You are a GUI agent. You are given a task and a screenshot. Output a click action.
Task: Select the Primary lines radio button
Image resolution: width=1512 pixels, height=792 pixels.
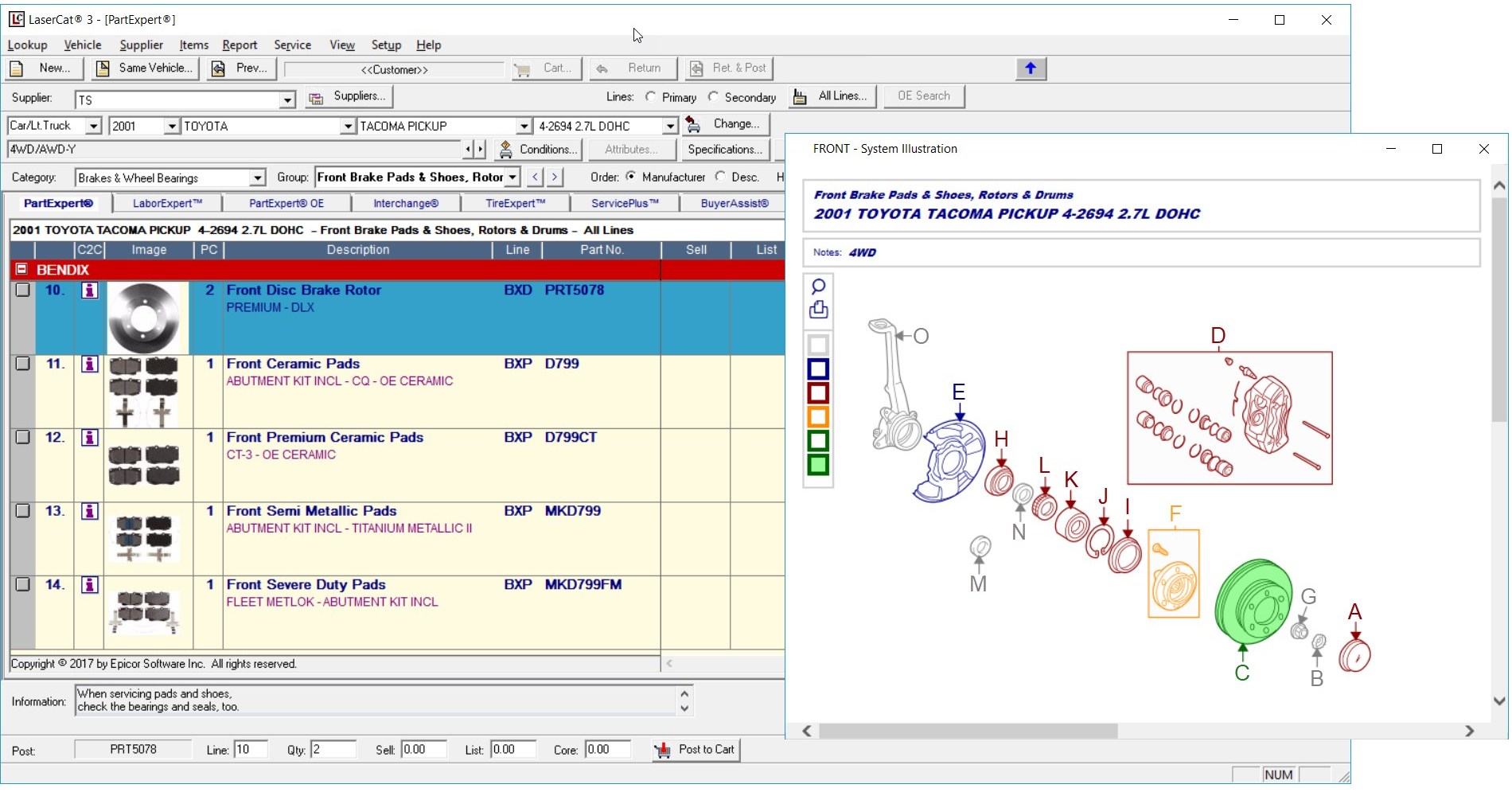pos(649,97)
